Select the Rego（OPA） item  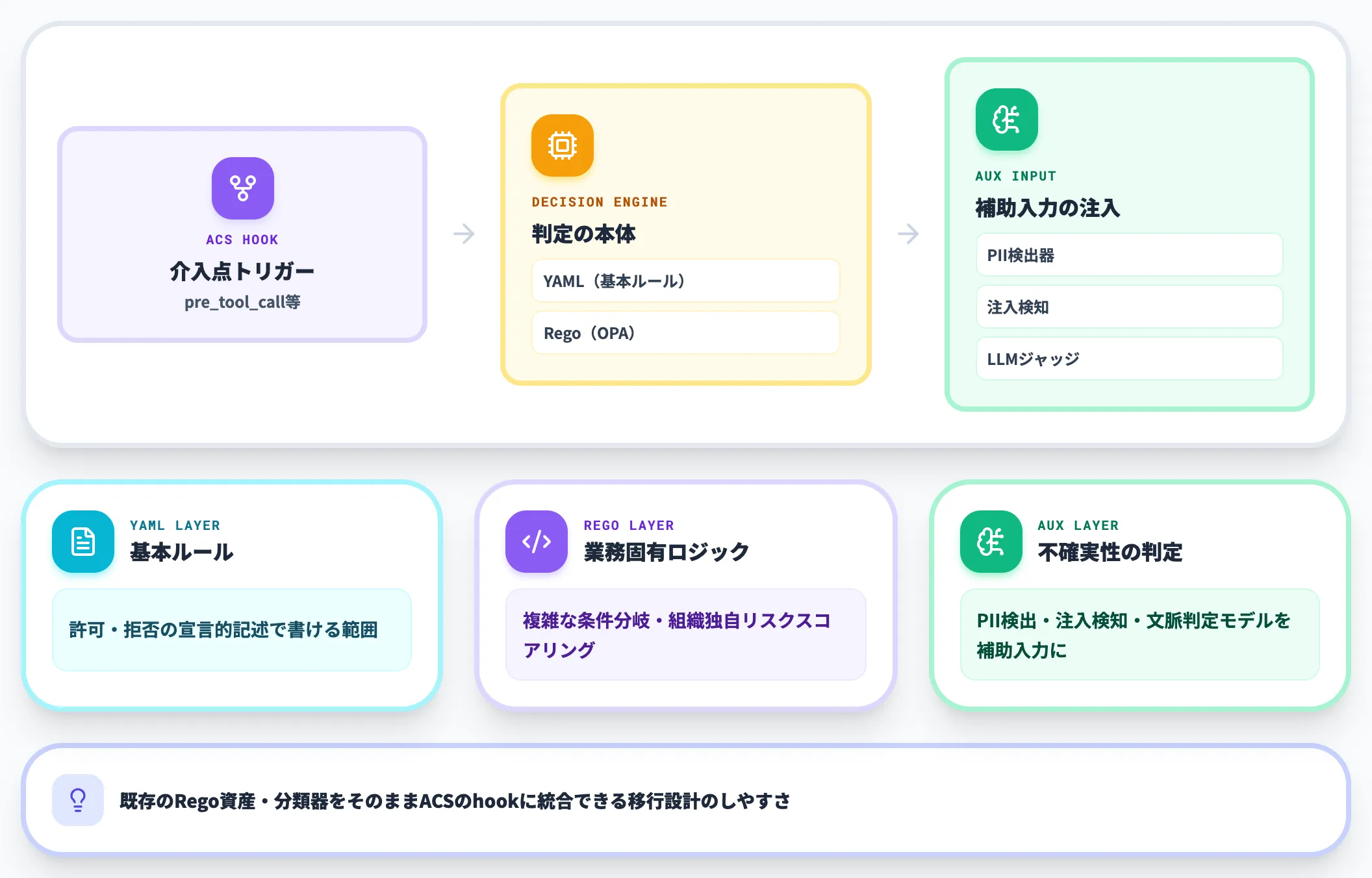(x=686, y=333)
